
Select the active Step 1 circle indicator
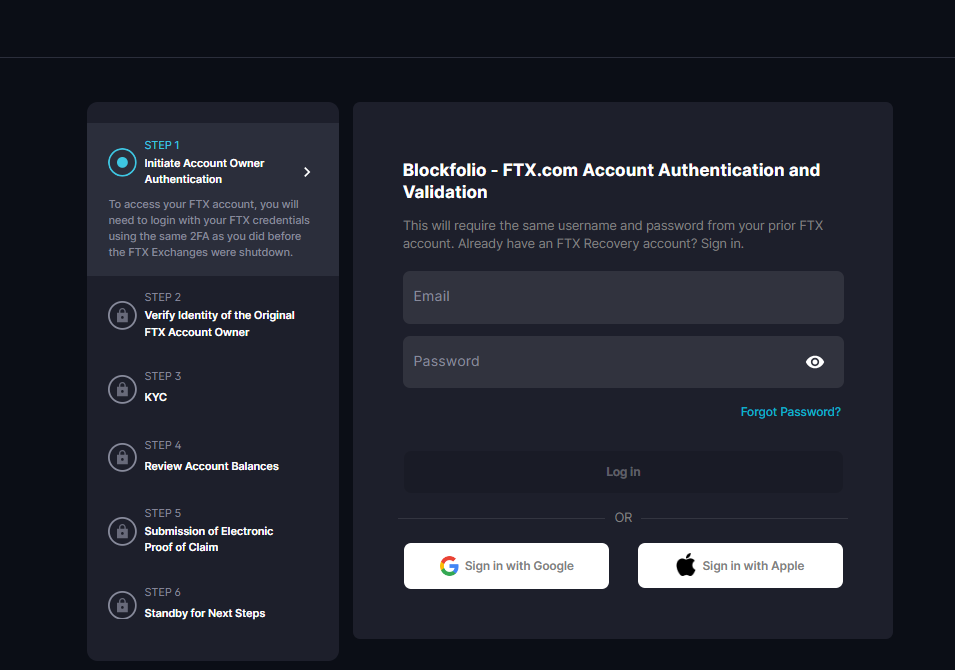coord(122,162)
